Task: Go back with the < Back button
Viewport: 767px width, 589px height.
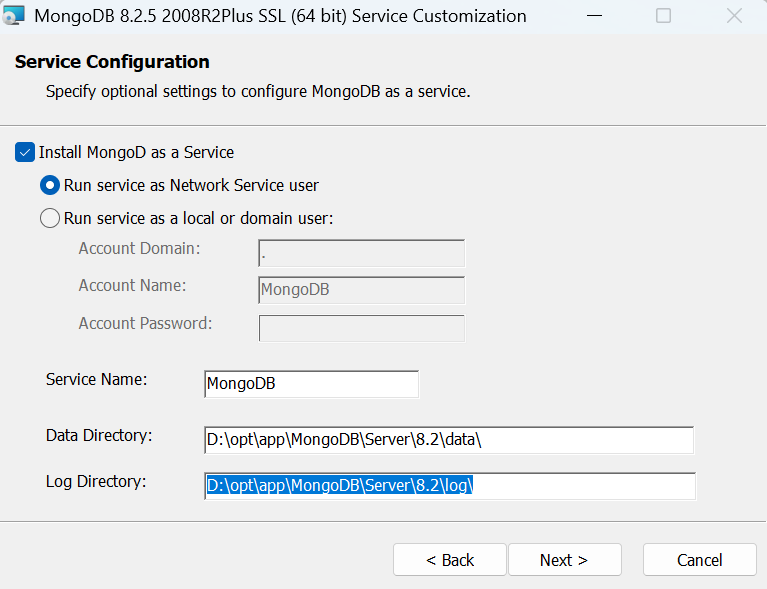Action: click(450, 560)
